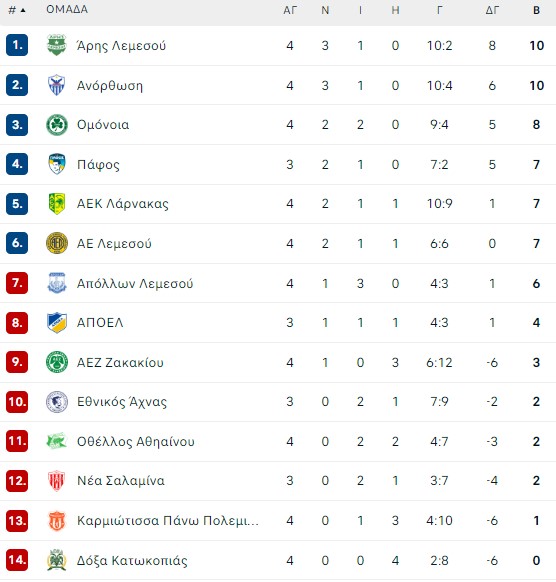
Task: Sort standings by the ΑΓ matches header
Action: (x=290, y=10)
